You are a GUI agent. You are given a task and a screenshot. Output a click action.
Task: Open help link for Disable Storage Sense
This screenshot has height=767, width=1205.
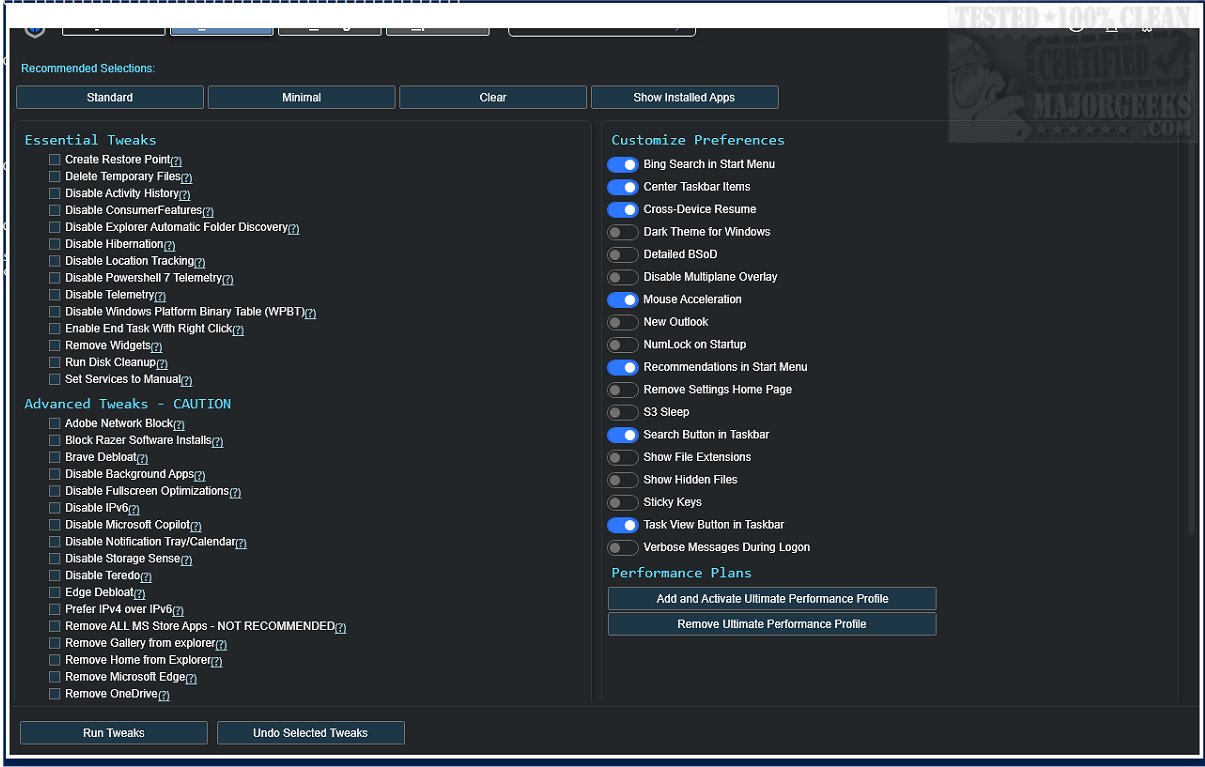[x=186, y=560]
